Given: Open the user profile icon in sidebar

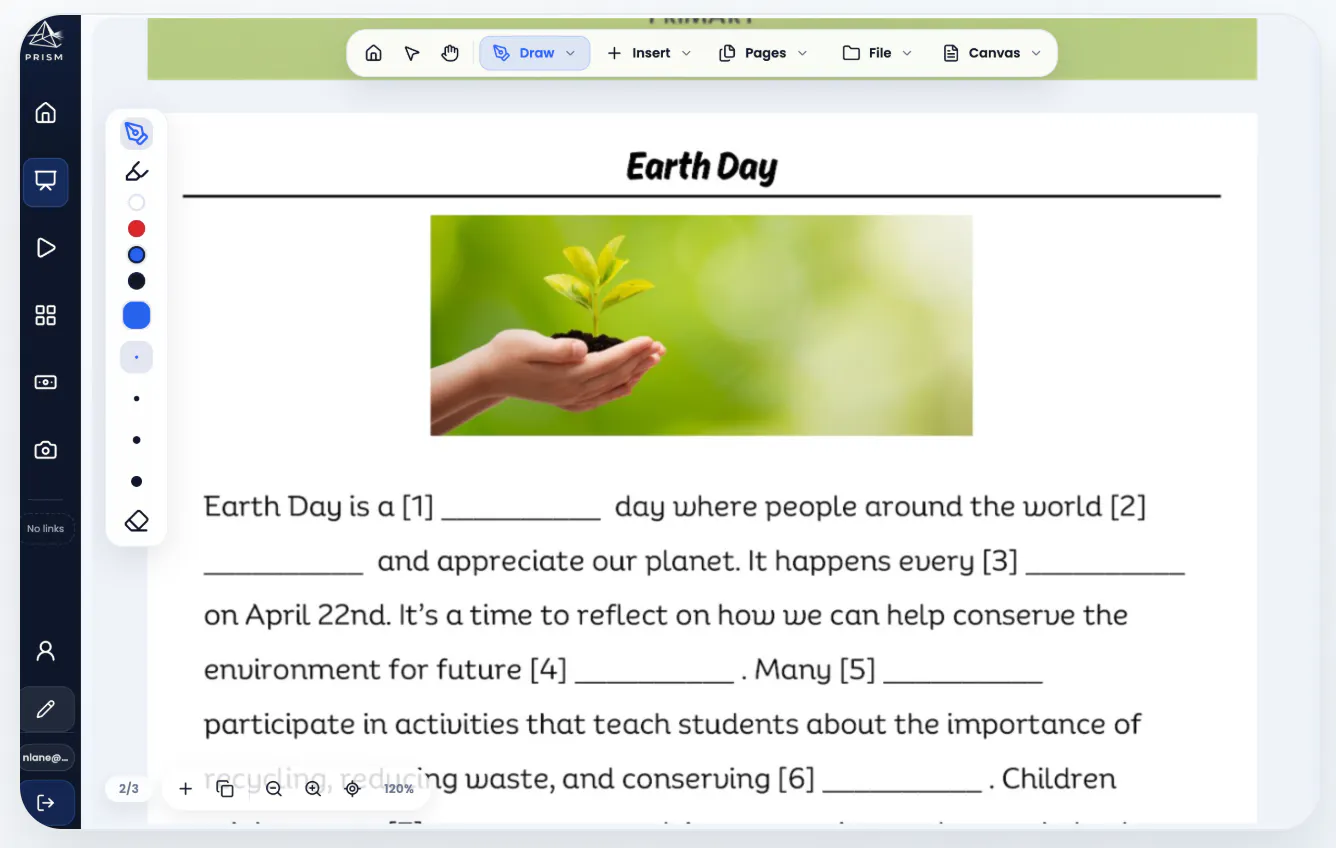Looking at the screenshot, I should pyautogui.click(x=45, y=651).
